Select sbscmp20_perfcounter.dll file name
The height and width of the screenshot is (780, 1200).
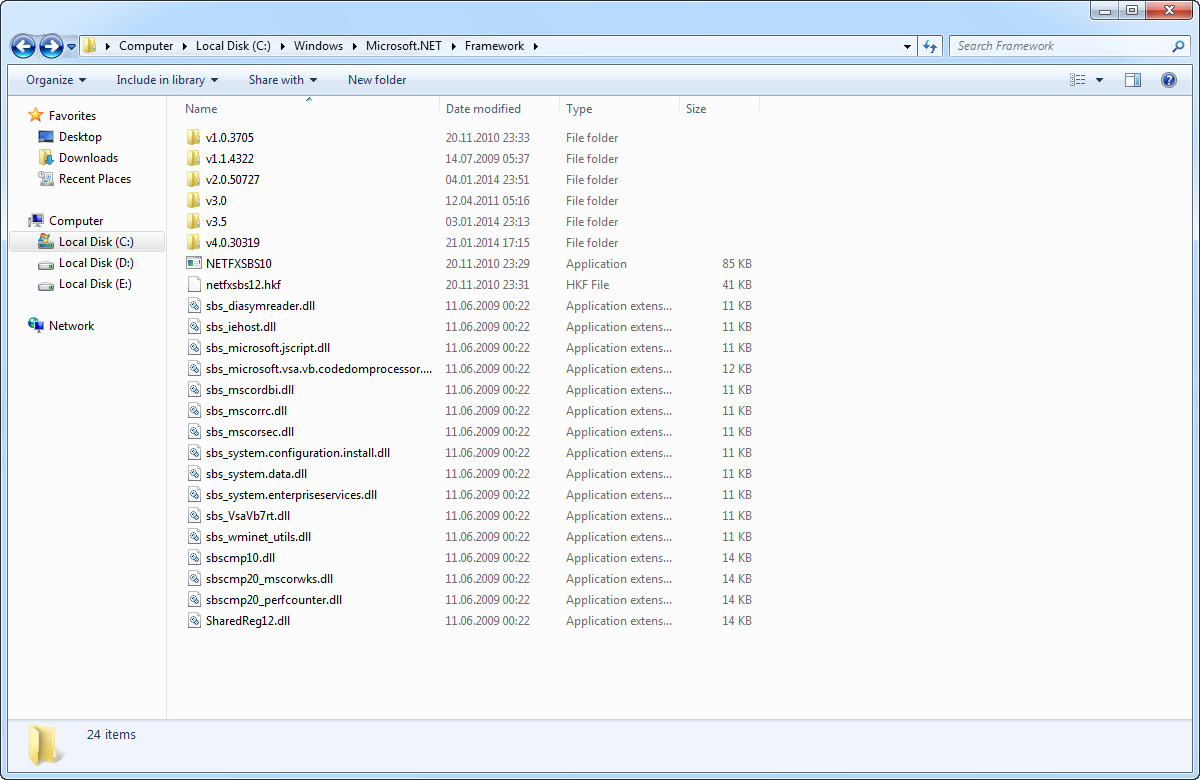(274, 599)
